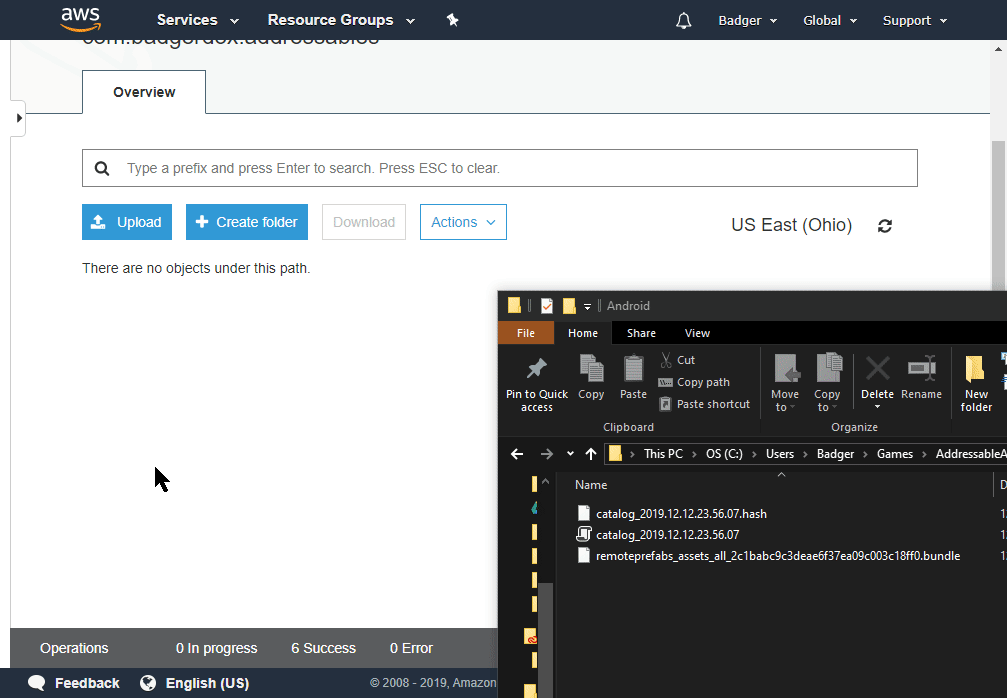Click the greyed Download button

click(363, 222)
